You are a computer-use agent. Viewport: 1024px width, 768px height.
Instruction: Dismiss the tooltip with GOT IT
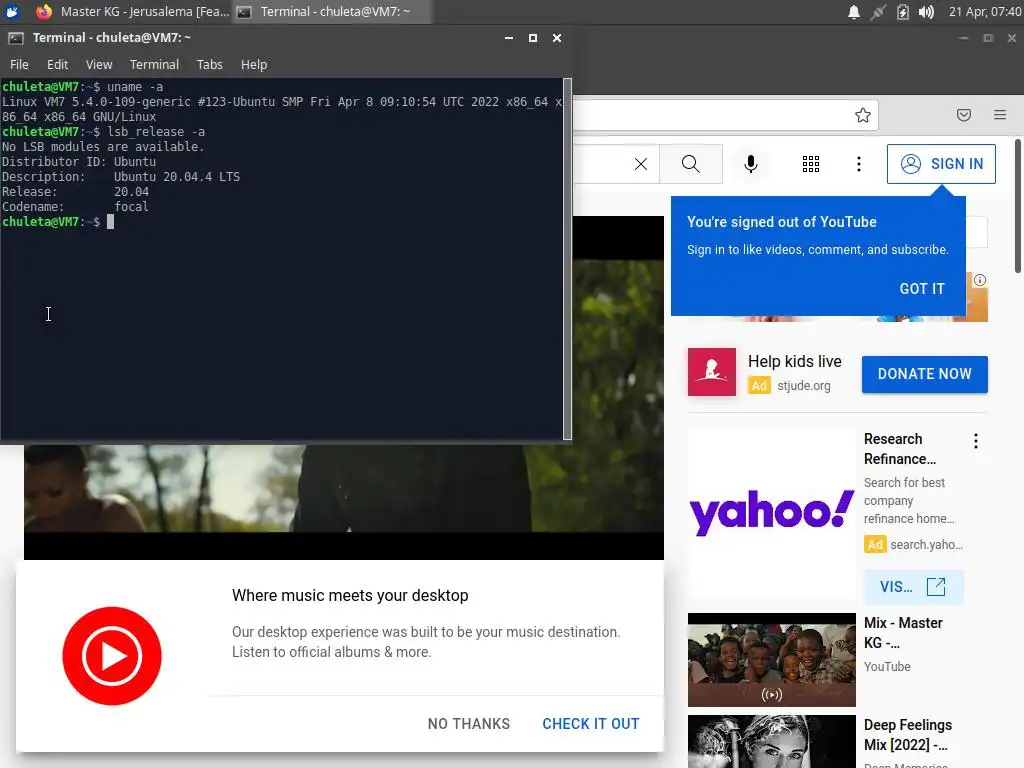coord(921,289)
